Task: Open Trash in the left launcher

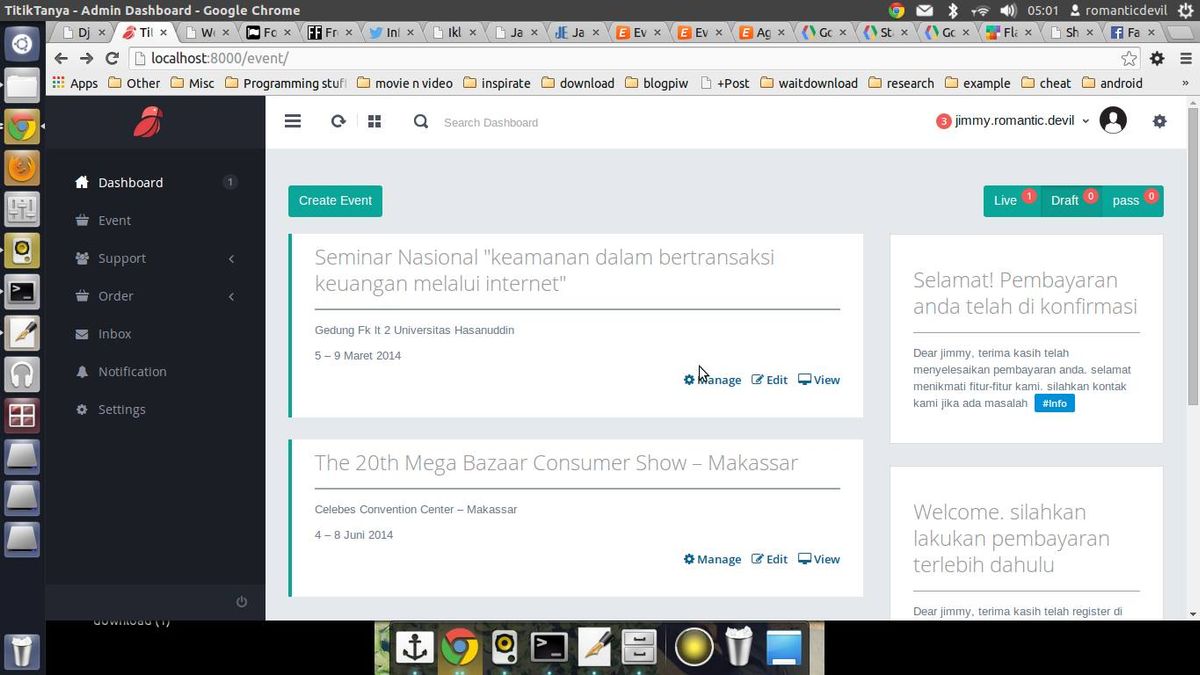Action: 22,651
